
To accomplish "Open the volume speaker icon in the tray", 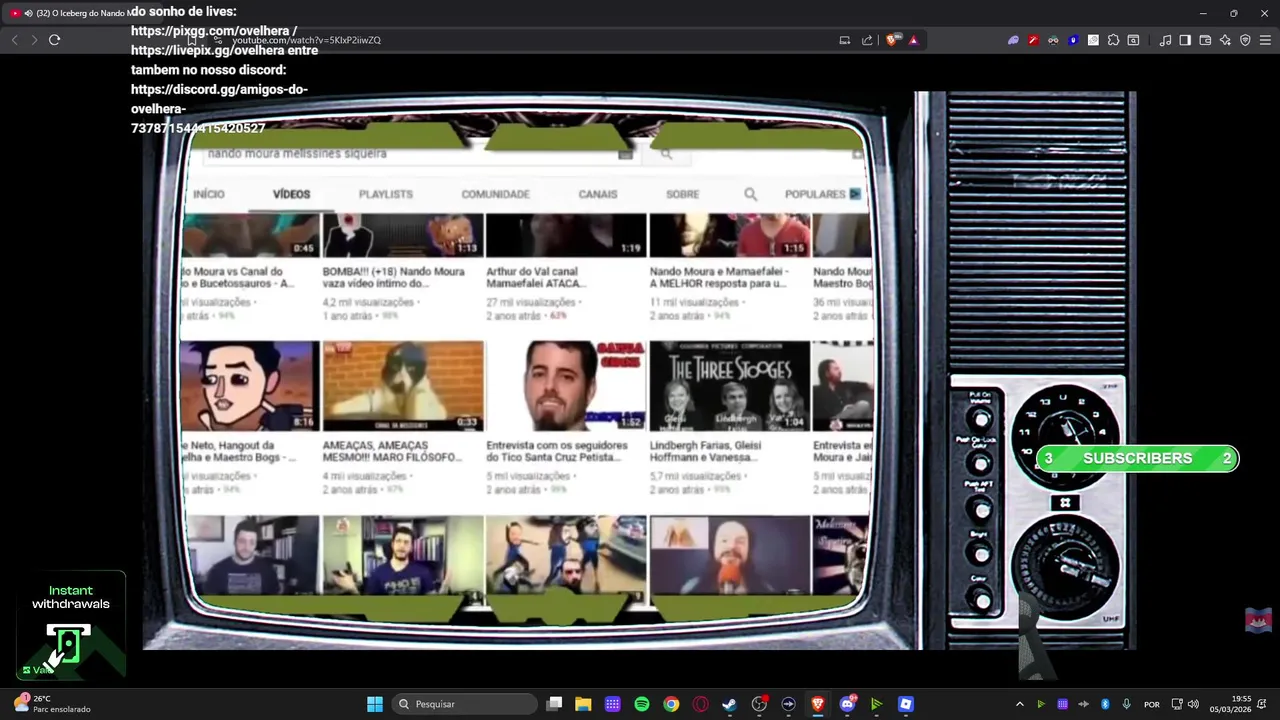I will pyautogui.click(x=1193, y=704).
